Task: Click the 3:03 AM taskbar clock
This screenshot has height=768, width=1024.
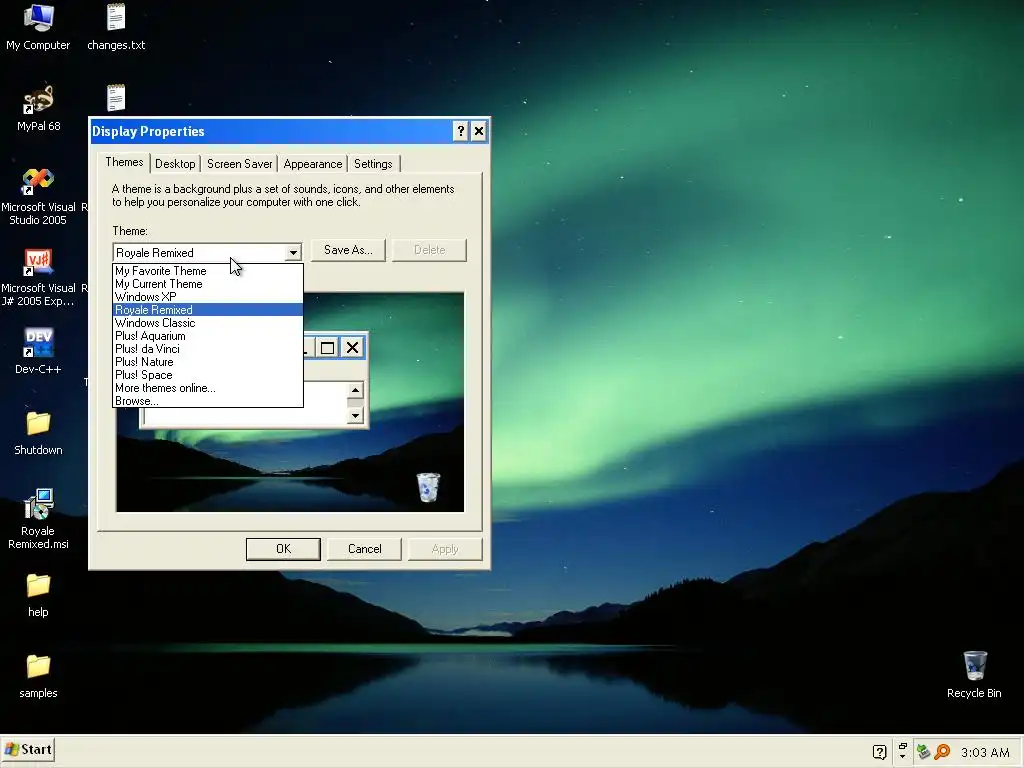Action: tap(985, 752)
